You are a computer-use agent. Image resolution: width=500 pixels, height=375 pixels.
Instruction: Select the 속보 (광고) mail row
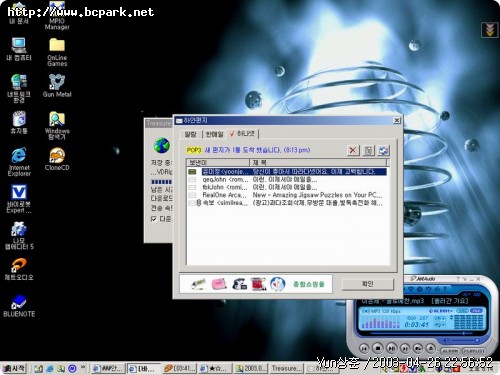click(287, 203)
